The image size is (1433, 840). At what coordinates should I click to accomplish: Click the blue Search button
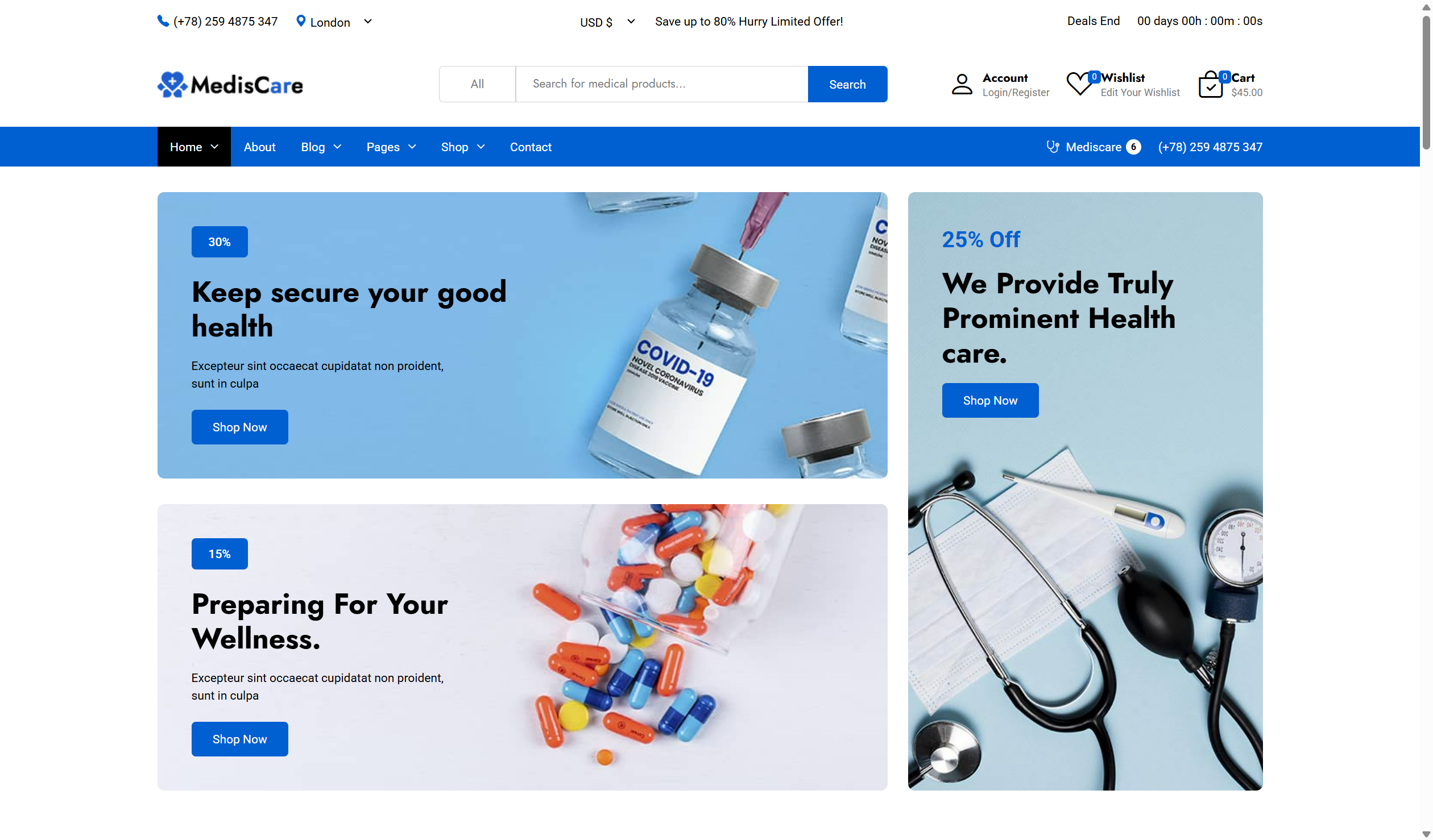click(847, 84)
